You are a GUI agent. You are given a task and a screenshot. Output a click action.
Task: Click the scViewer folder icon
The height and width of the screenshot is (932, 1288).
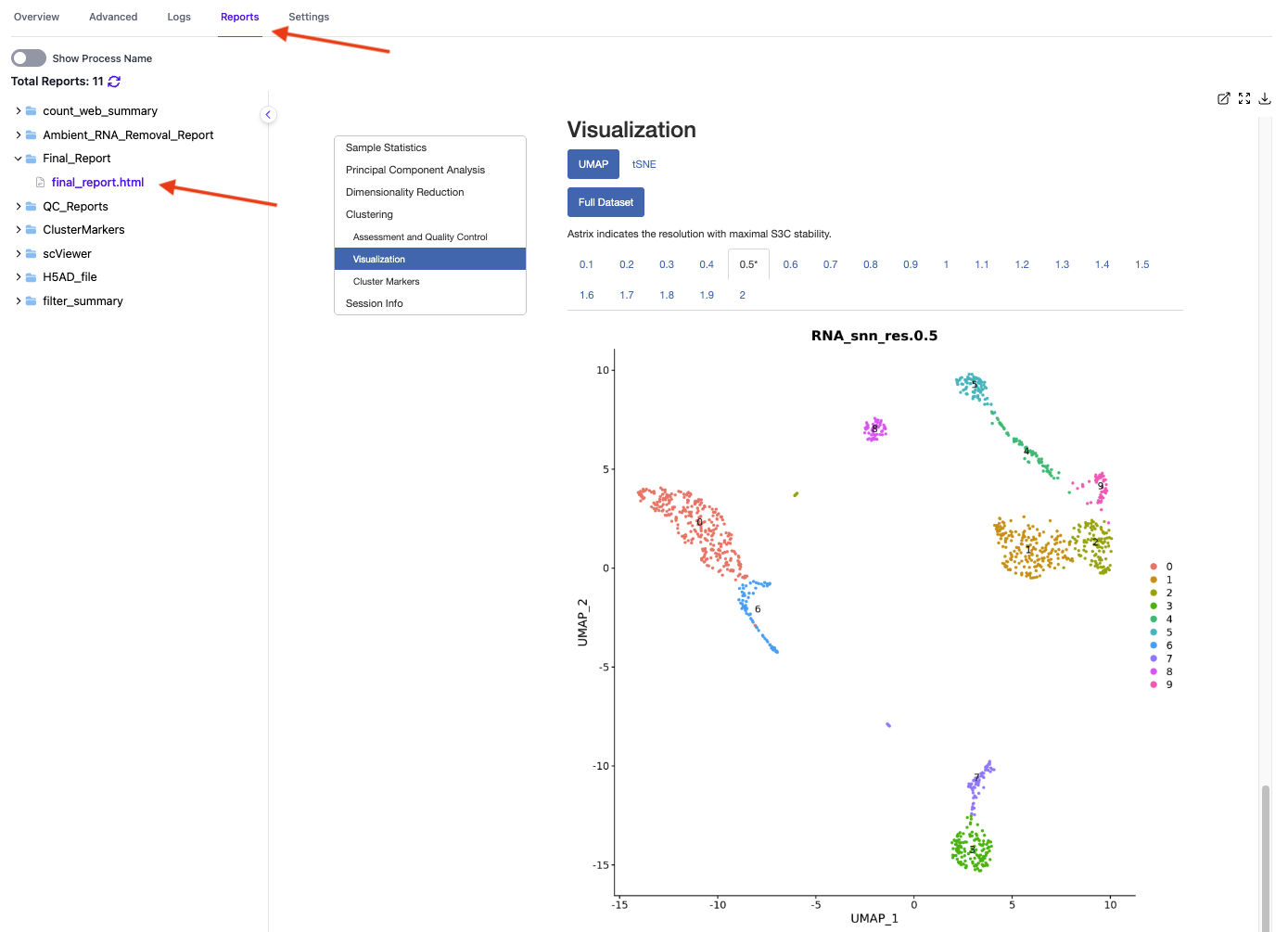31,254
